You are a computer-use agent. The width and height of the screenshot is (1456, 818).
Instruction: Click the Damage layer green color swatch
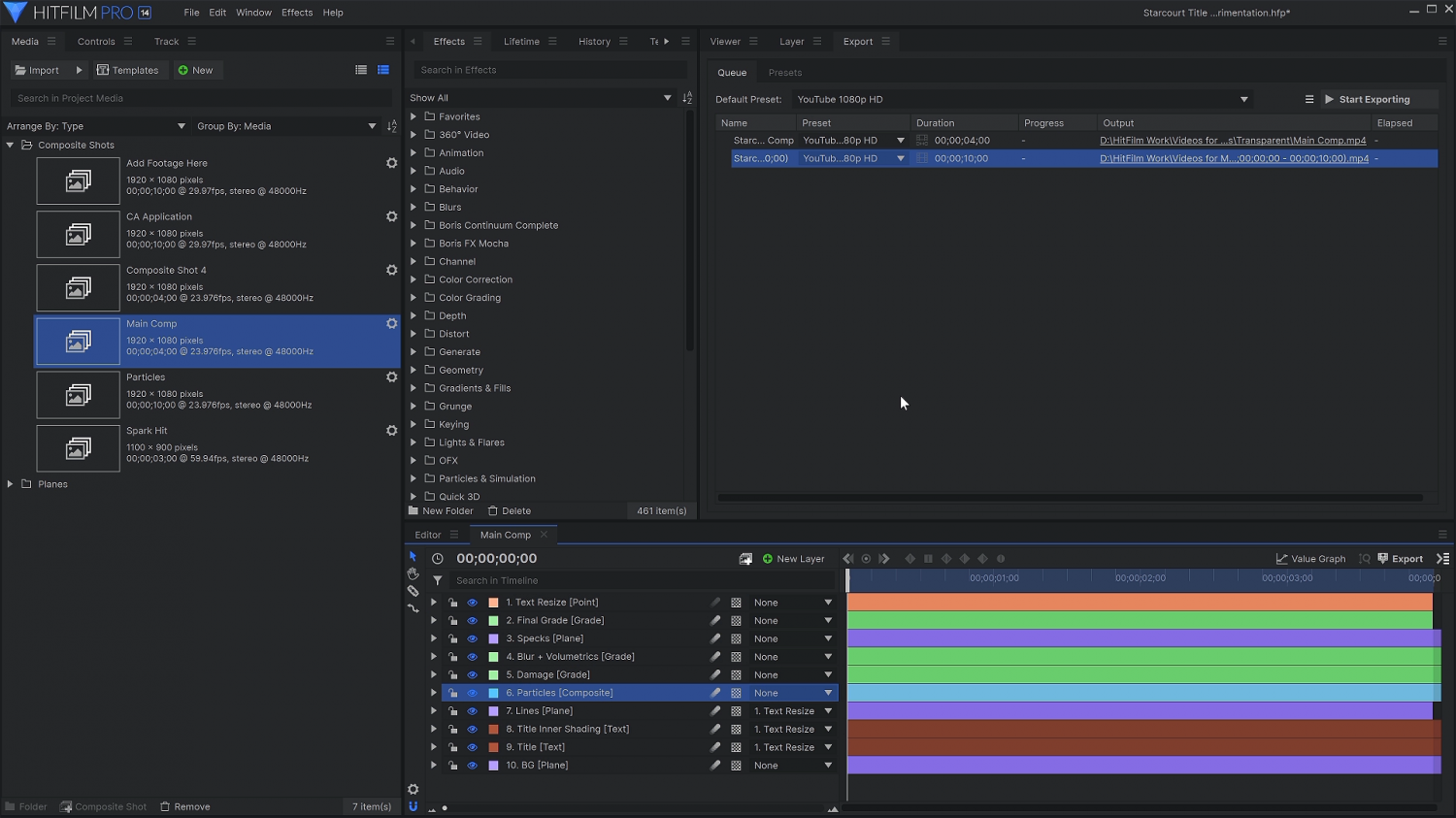(x=493, y=675)
